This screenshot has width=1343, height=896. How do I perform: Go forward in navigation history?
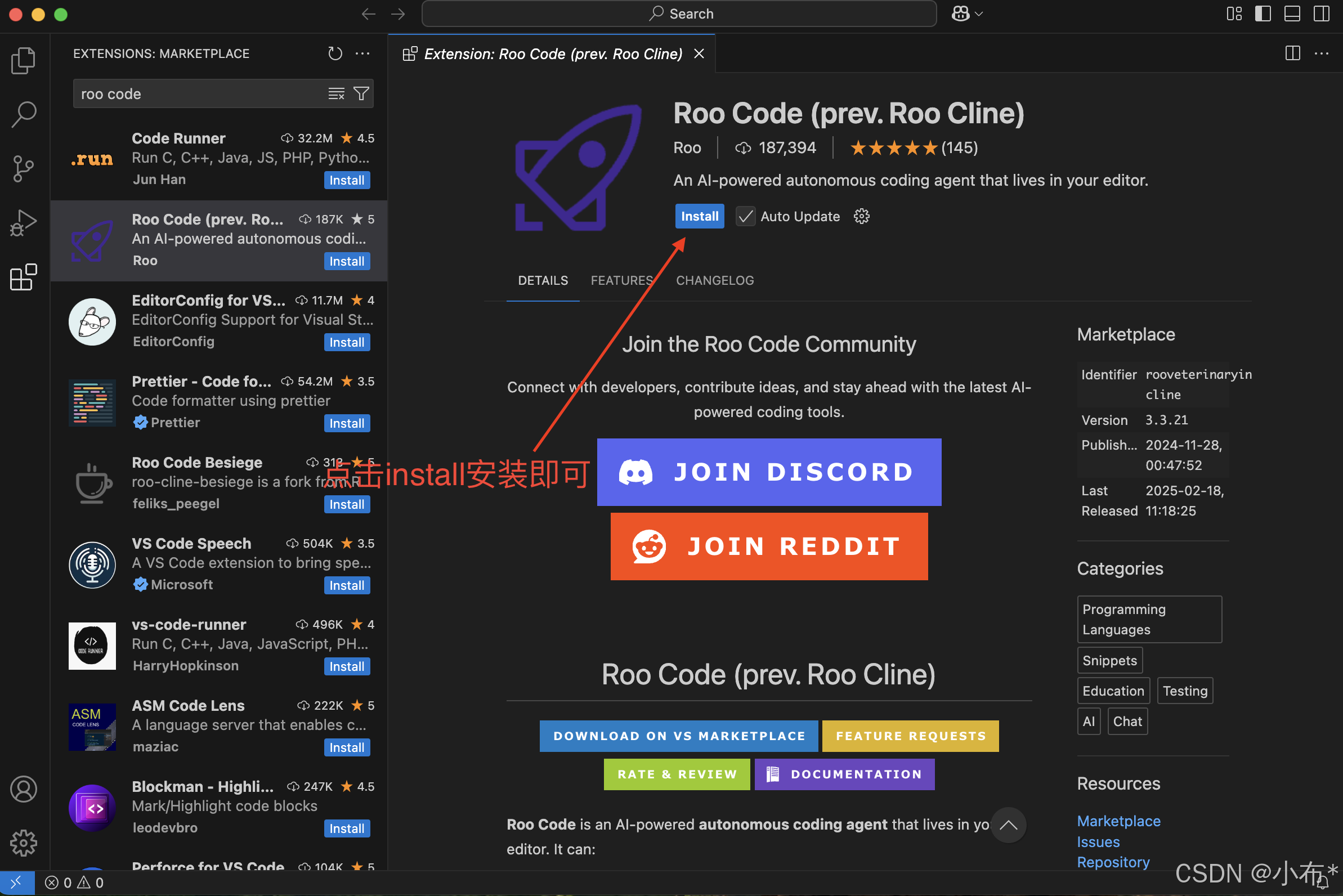(x=398, y=14)
